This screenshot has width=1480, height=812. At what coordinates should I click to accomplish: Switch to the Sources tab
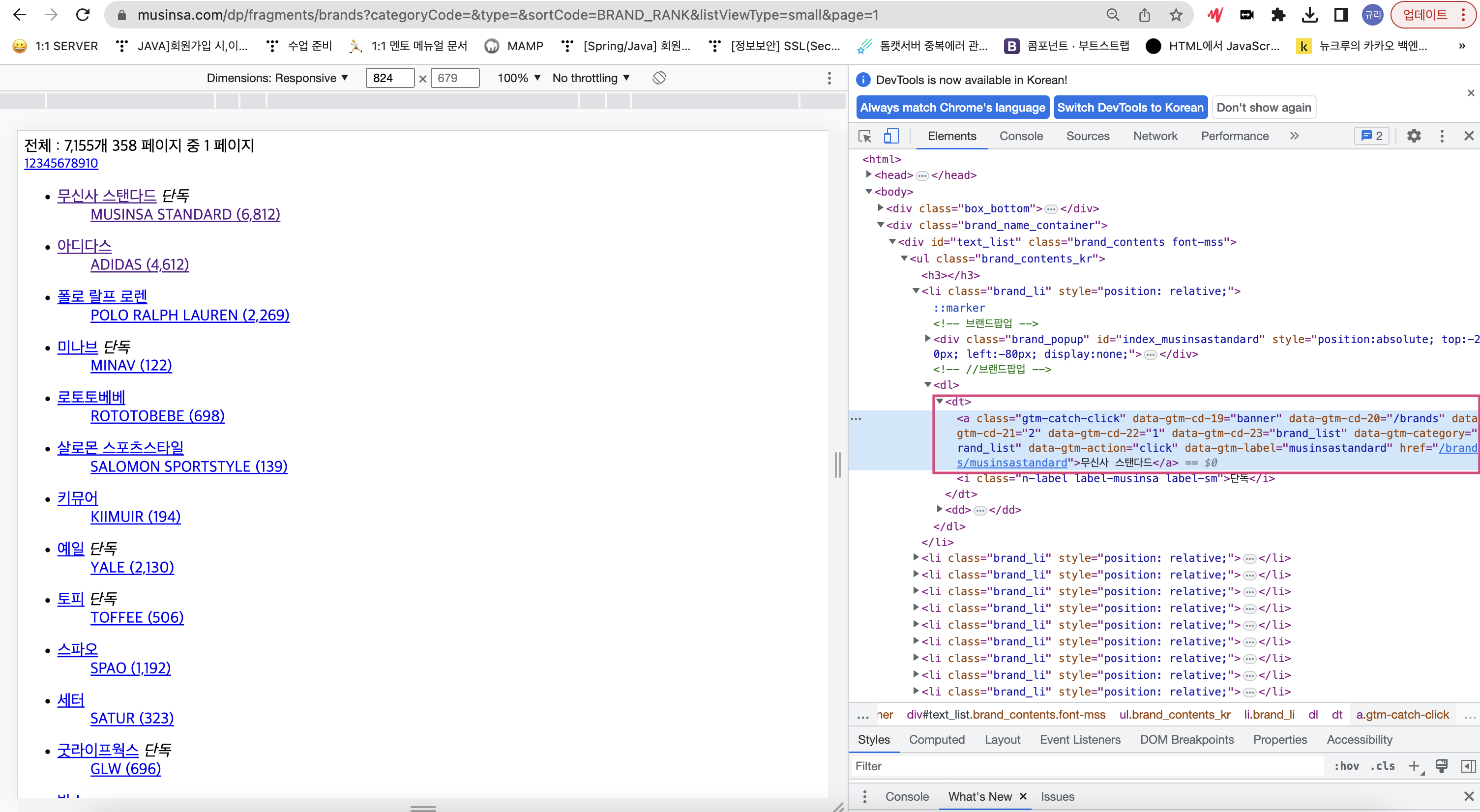pyautogui.click(x=1088, y=136)
